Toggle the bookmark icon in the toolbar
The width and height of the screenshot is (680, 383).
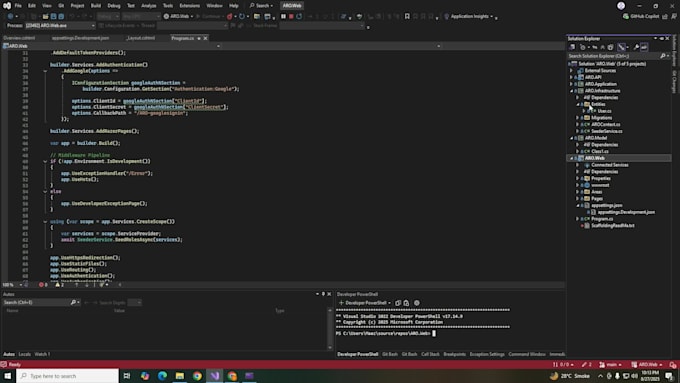tap(407, 16)
